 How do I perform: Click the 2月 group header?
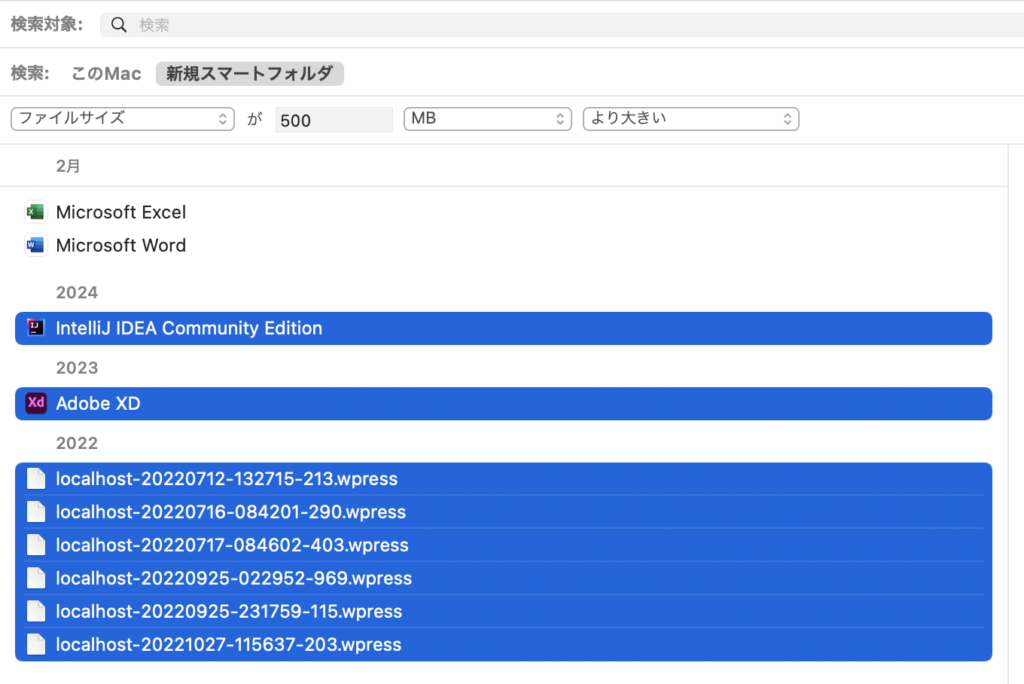coord(68,166)
